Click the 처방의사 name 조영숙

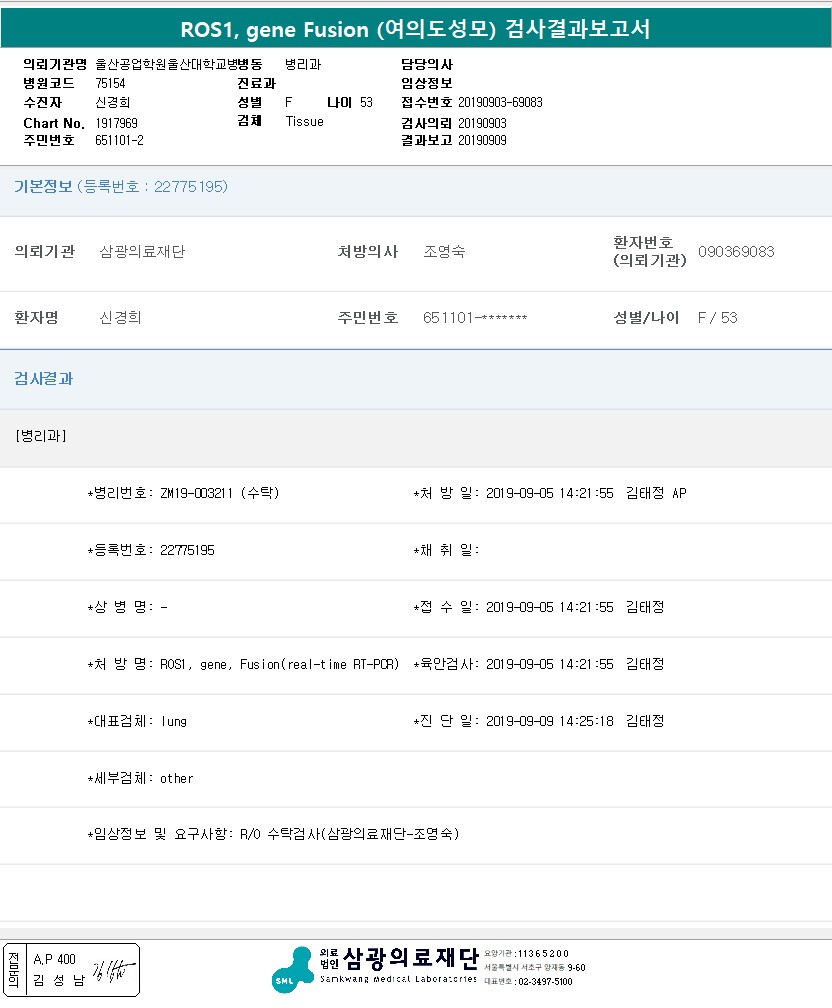click(x=444, y=252)
